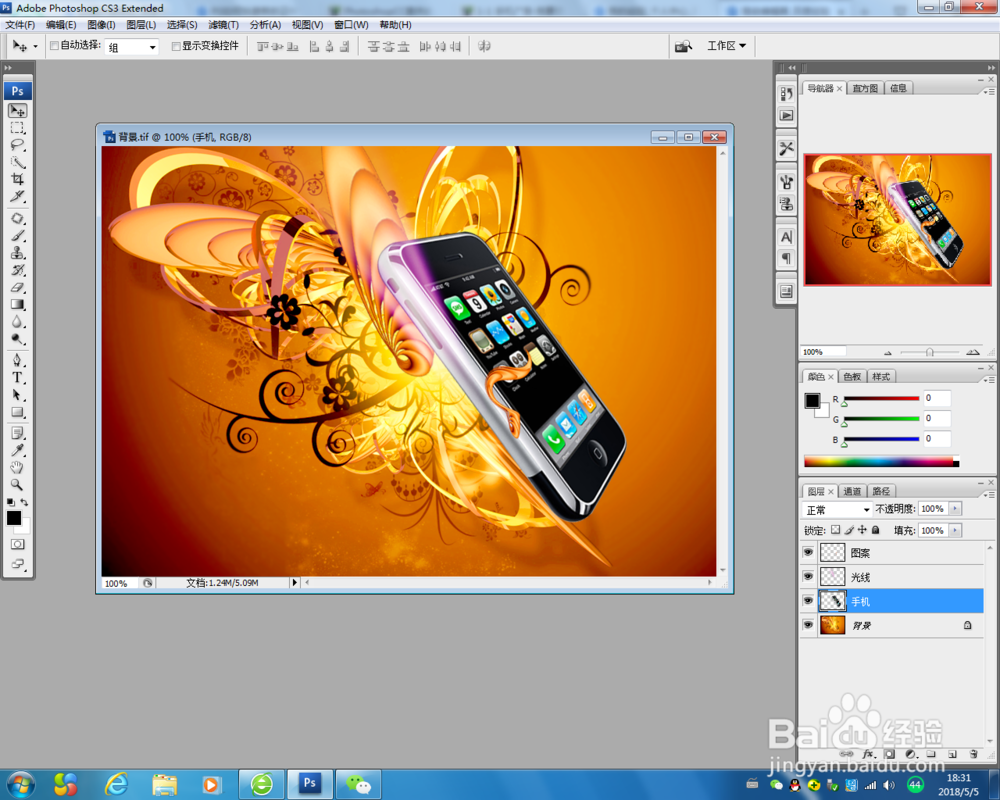Viewport: 1000px width, 800px height.
Task: Create a new layer icon
Action: point(952,754)
